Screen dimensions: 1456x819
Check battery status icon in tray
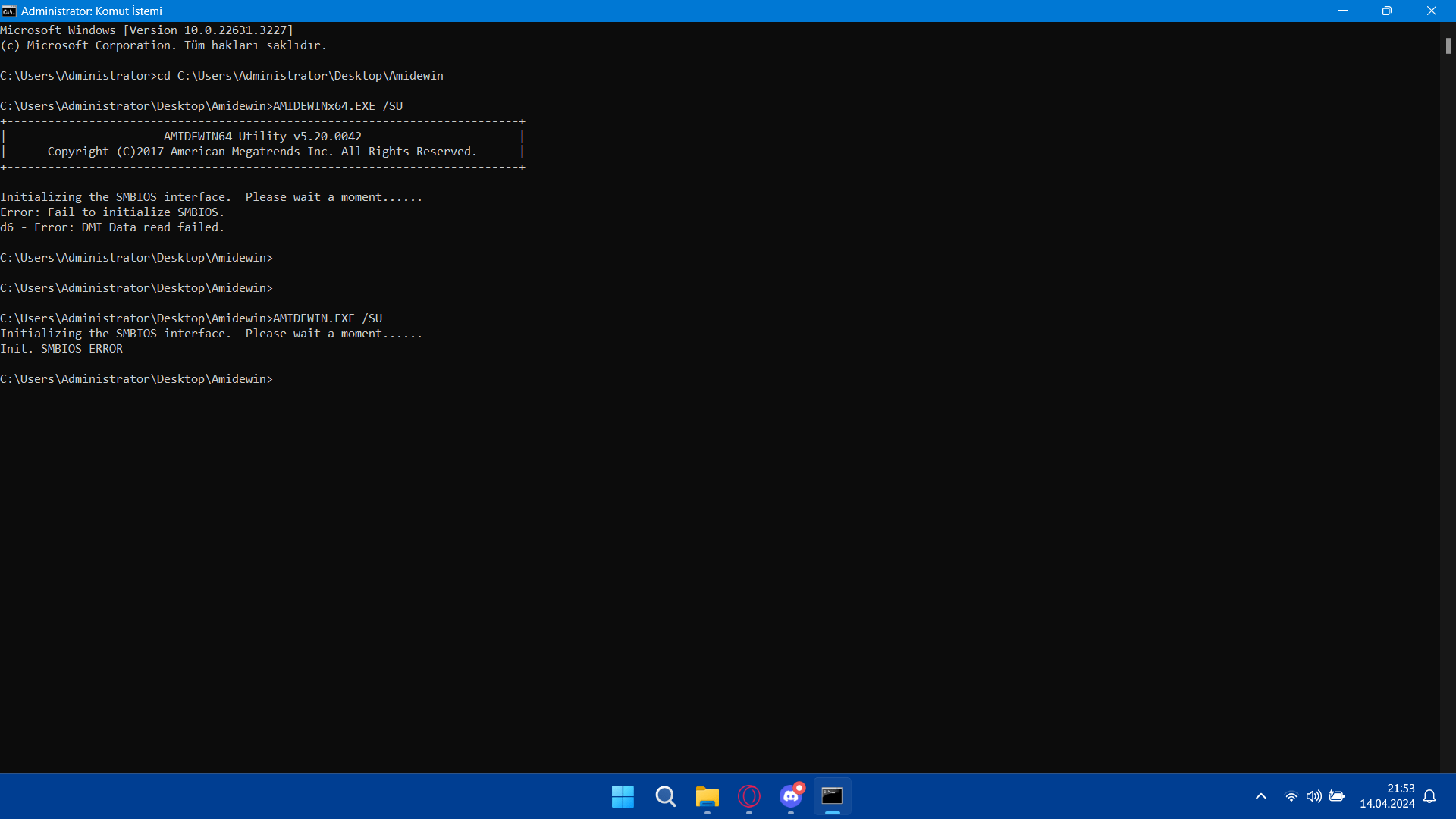tap(1337, 796)
